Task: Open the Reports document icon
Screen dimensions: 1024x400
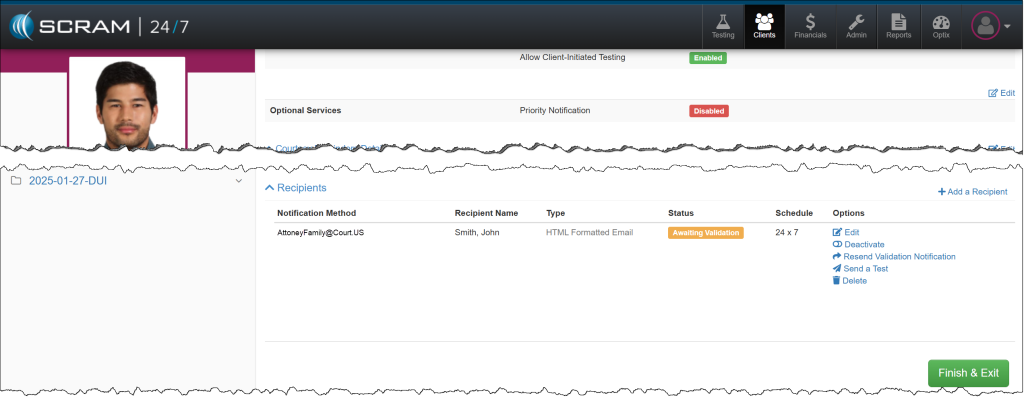Action: coord(898,25)
